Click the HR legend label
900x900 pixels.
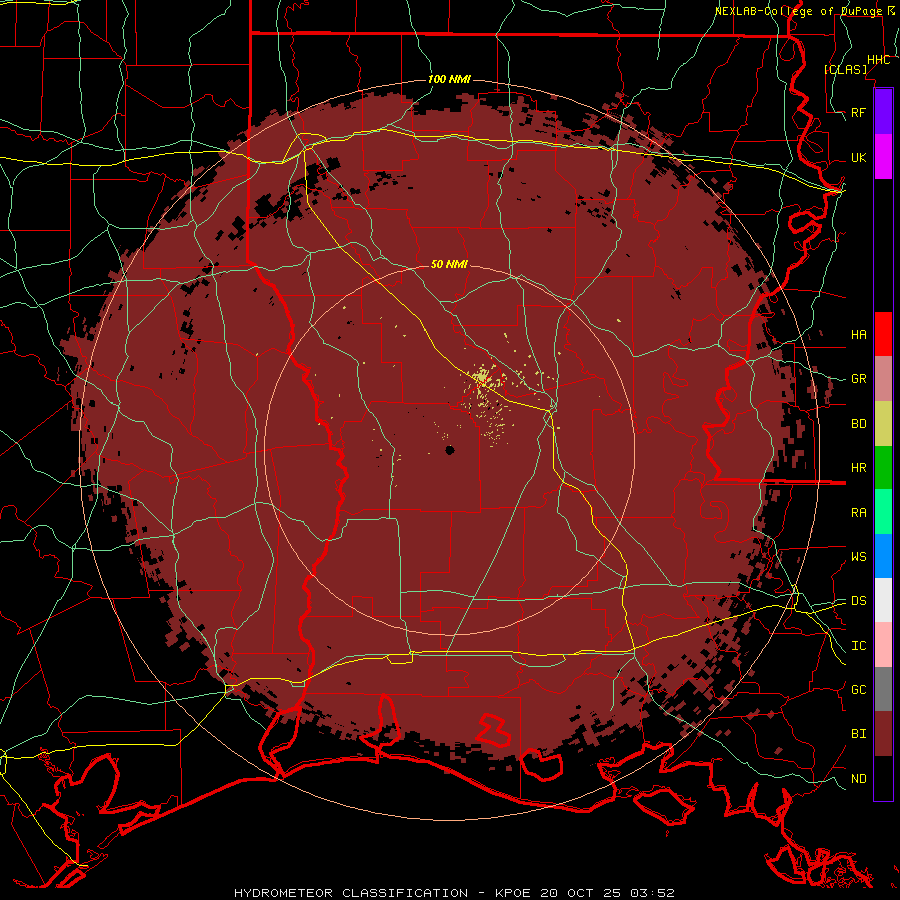tap(859, 468)
